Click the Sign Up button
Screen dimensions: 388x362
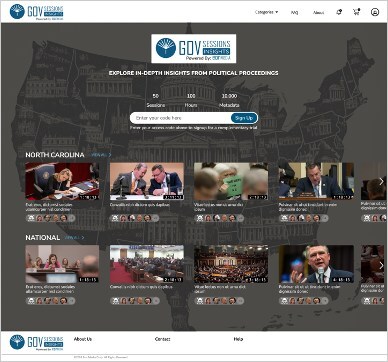(x=244, y=118)
